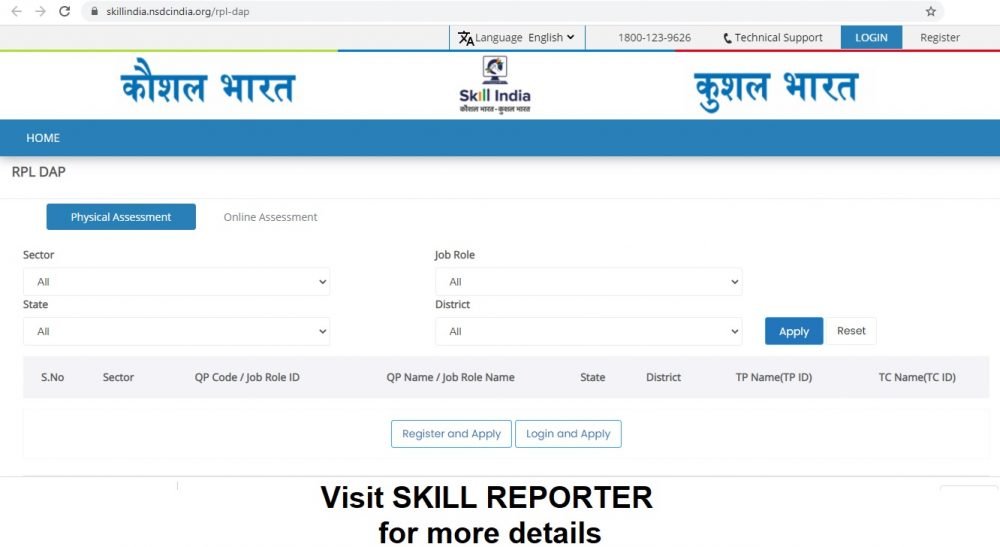The height and width of the screenshot is (547, 1000).
Task: Go to HOME in navigation bar
Action: pyautogui.click(x=43, y=138)
